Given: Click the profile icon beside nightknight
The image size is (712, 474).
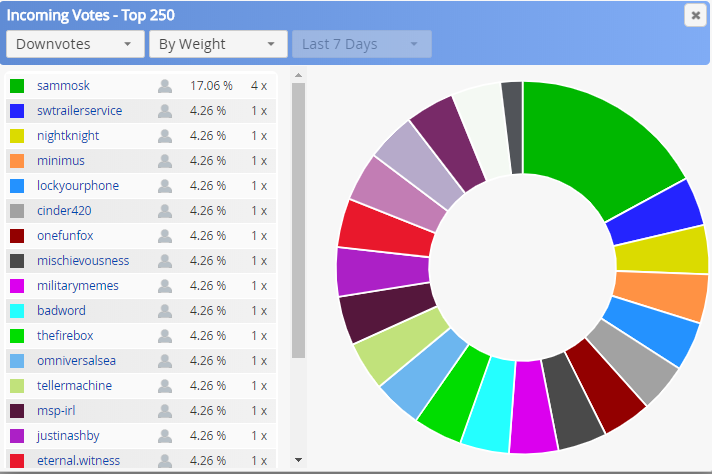Looking at the screenshot, I should (x=165, y=136).
